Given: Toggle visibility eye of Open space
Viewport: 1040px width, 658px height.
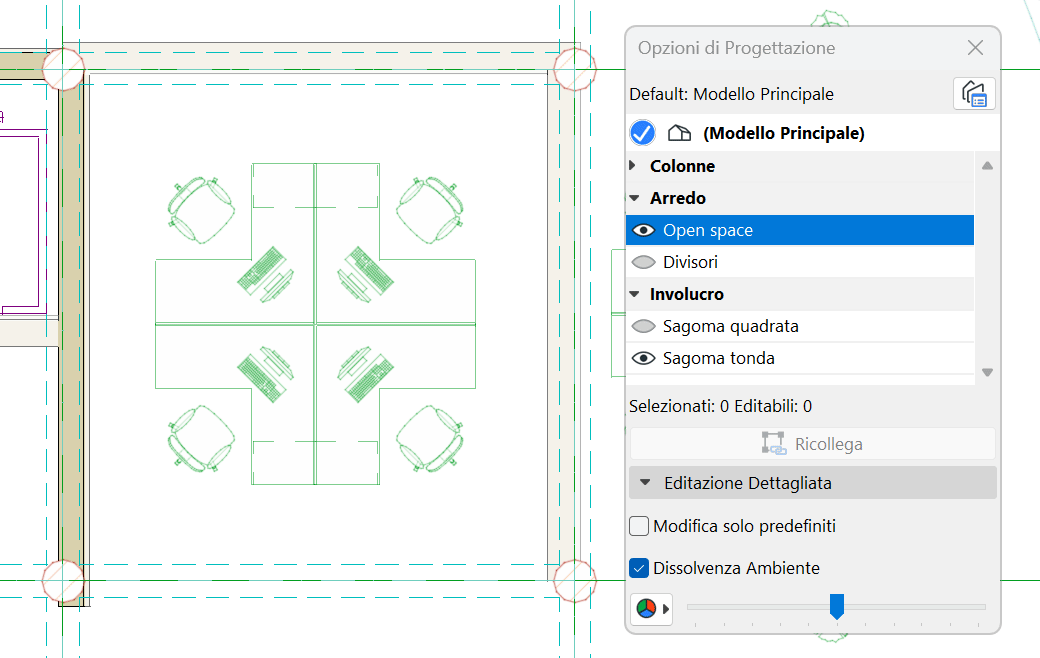Looking at the screenshot, I should click(x=643, y=230).
